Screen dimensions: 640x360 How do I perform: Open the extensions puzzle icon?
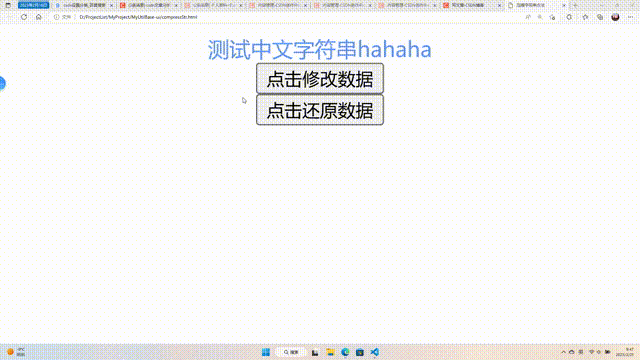click(569, 17)
